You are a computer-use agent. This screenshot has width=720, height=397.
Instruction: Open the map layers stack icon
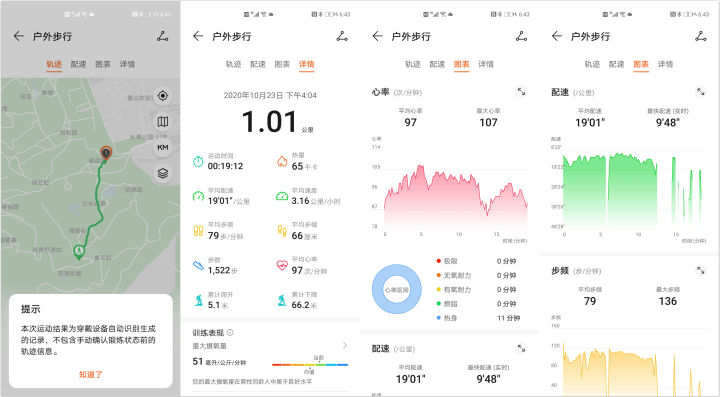163,173
